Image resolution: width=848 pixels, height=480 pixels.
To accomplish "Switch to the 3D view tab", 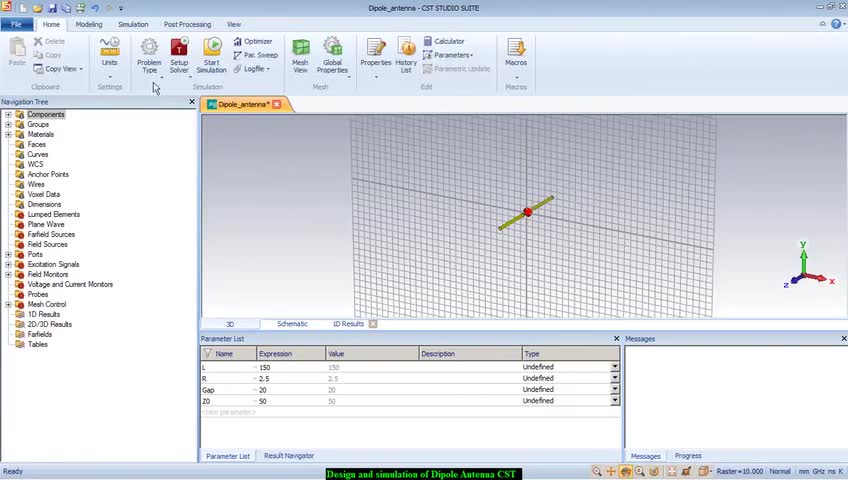I will pos(230,324).
